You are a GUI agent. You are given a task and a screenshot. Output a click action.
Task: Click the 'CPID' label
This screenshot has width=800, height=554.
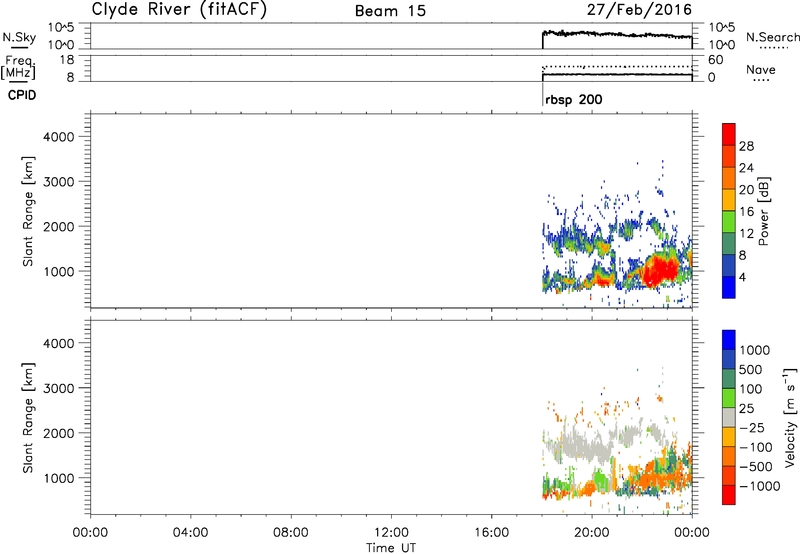tap(22, 95)
